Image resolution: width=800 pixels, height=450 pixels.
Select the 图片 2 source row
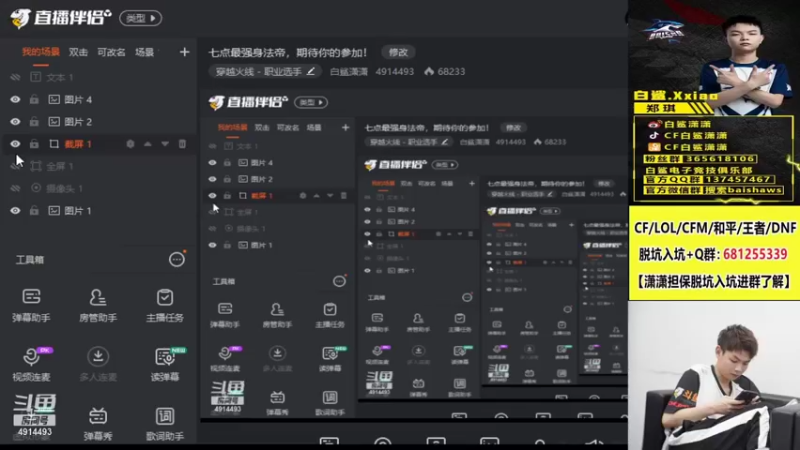99,121
